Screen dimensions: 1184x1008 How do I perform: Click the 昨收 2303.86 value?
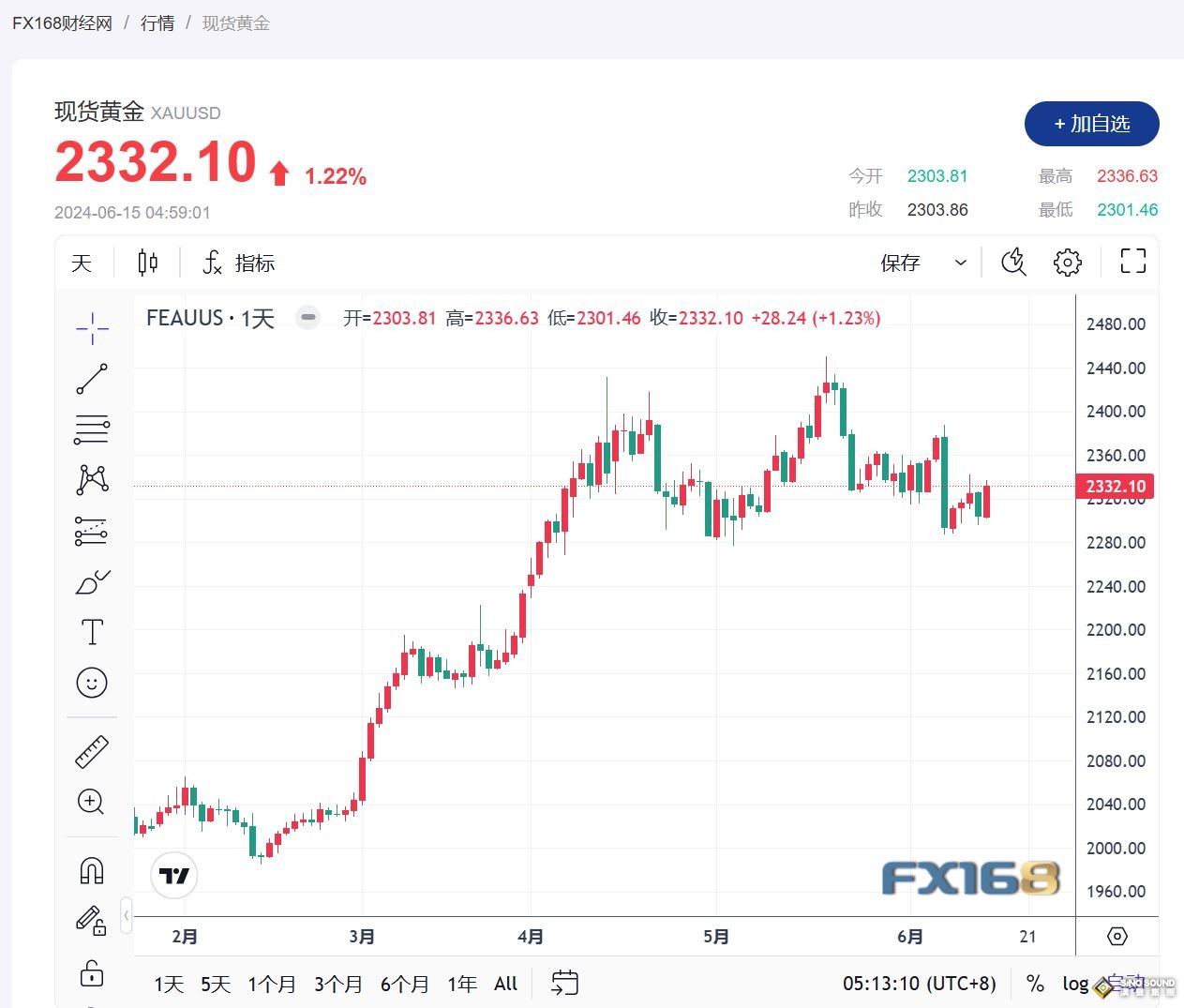click(937, 210)
